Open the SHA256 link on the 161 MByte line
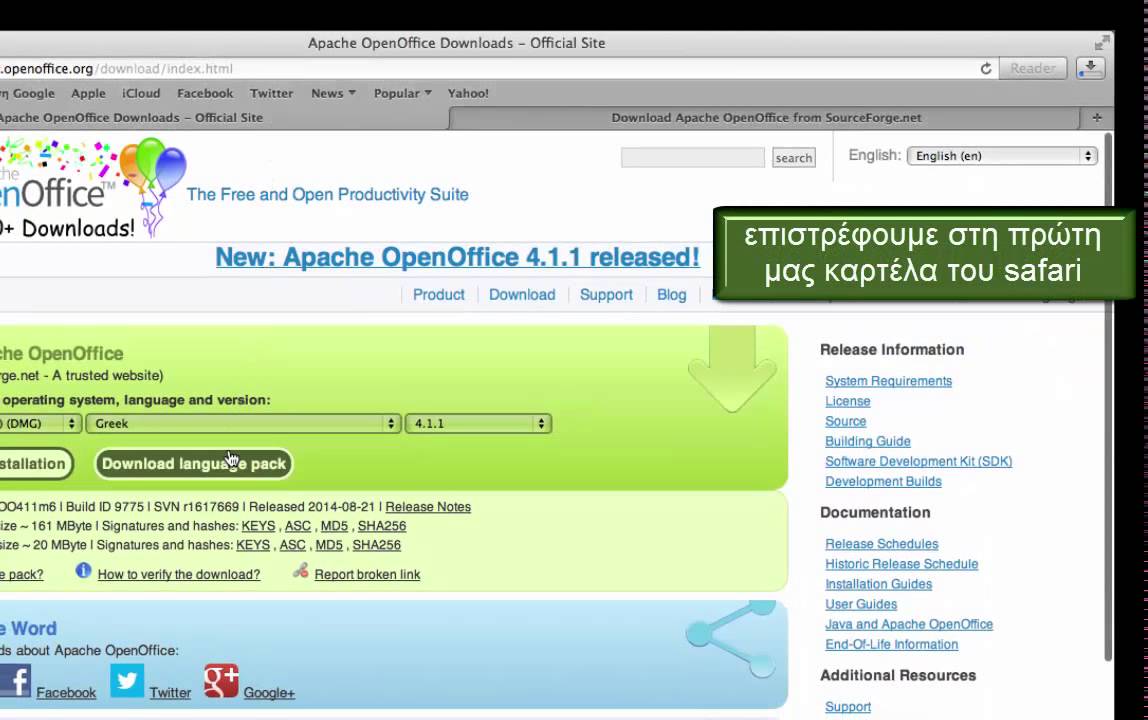 (x=381, y=526)
